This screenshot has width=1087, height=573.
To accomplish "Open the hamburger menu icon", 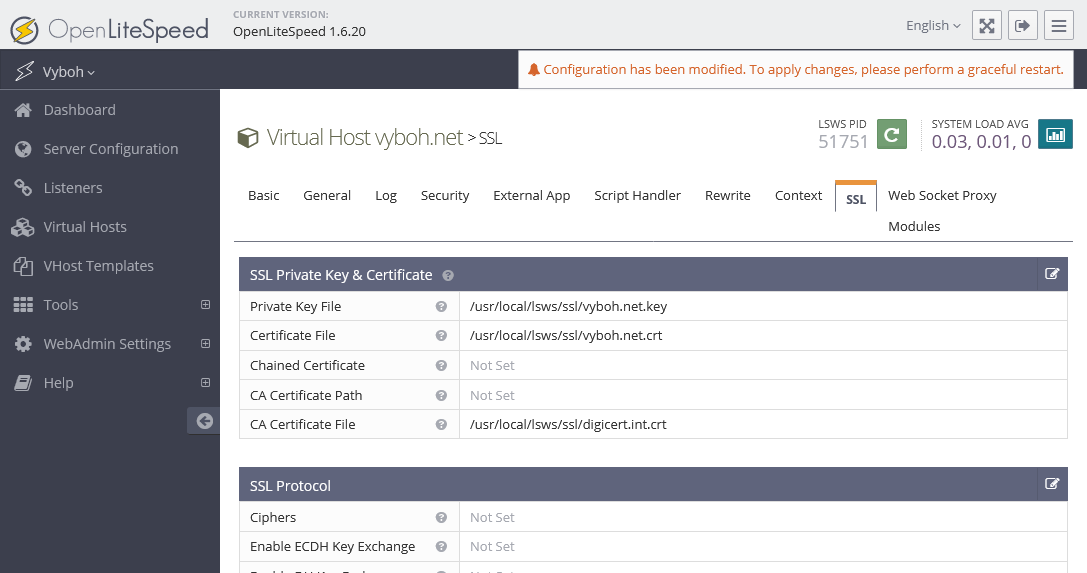I will click(1059, 26).
